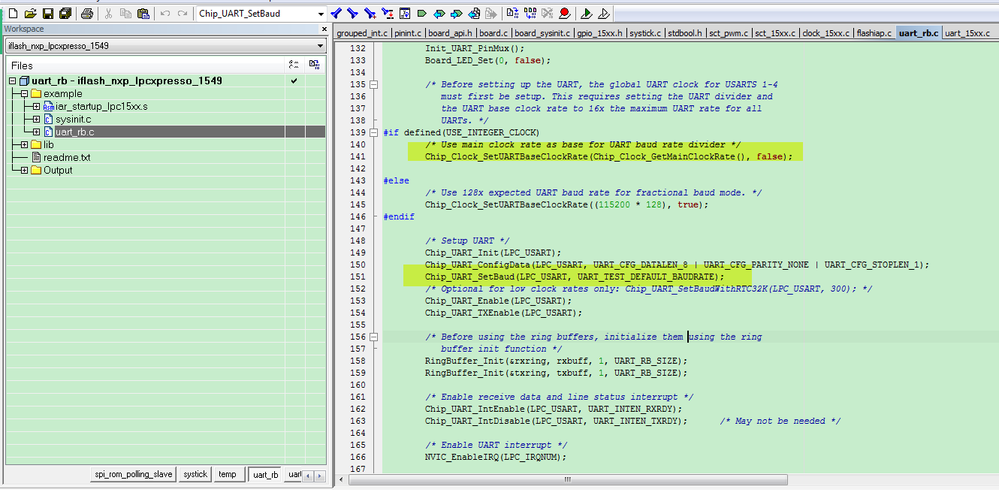This screenshot has width=999, height=490.
Task: Click the Paste clipboard icon
Action: click(x=144, y=13)
